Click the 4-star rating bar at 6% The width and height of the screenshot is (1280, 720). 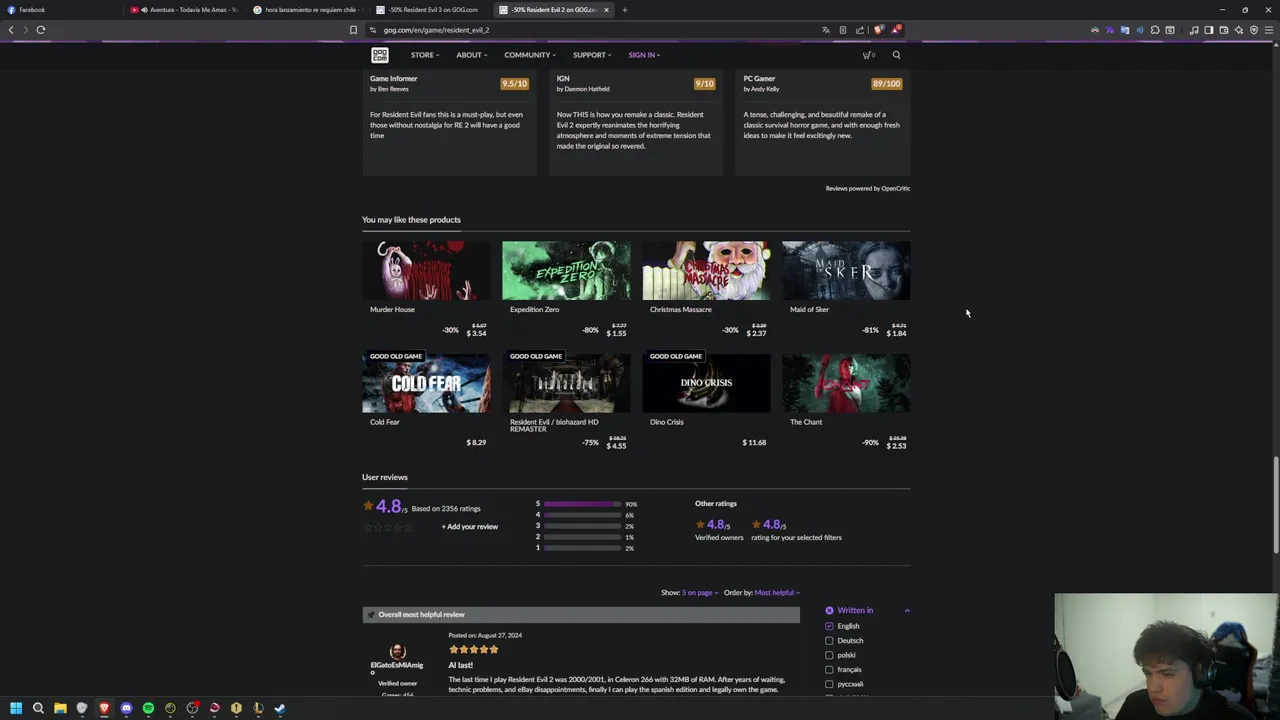(582, 515)
